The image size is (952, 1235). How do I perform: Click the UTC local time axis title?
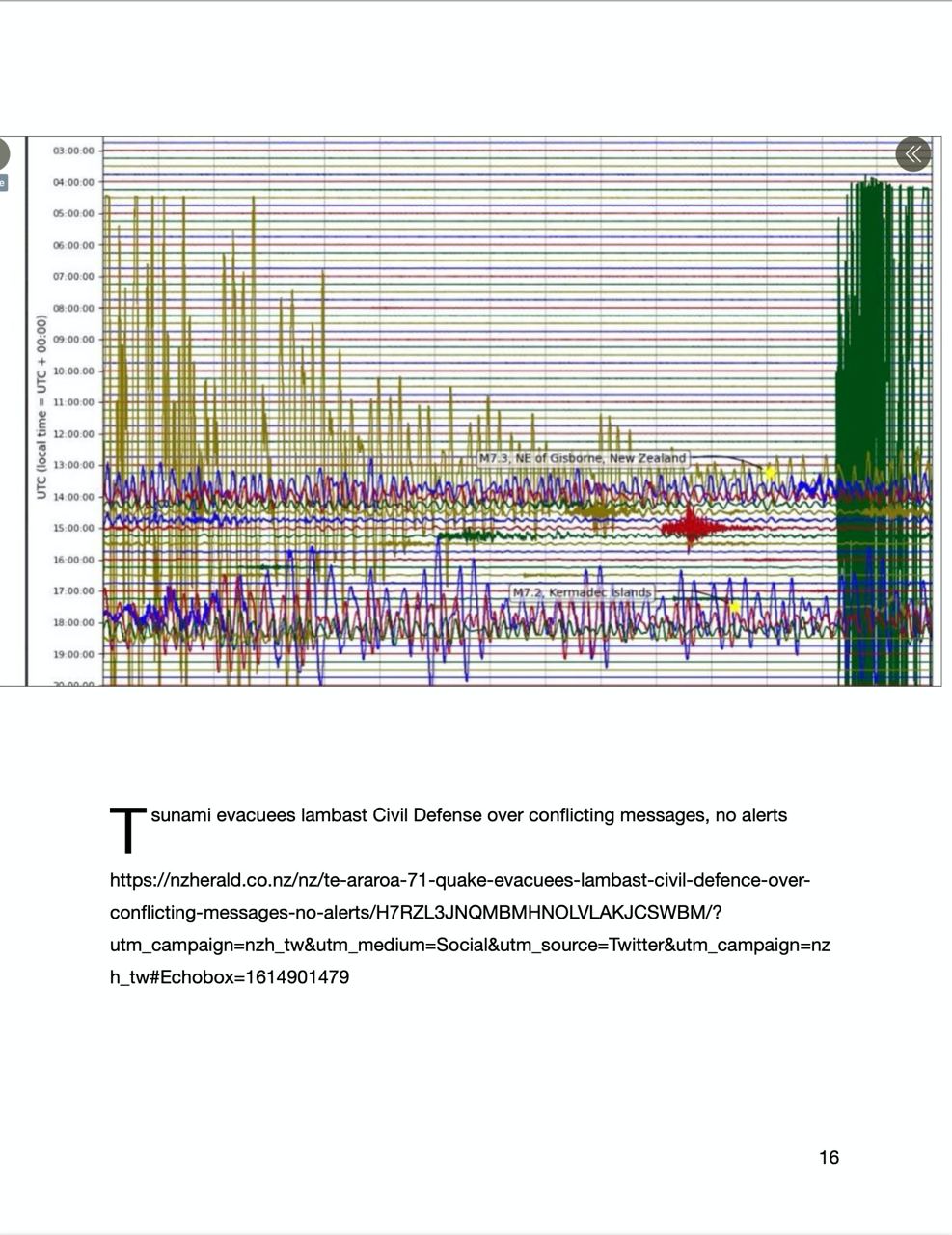coord(41,406)
